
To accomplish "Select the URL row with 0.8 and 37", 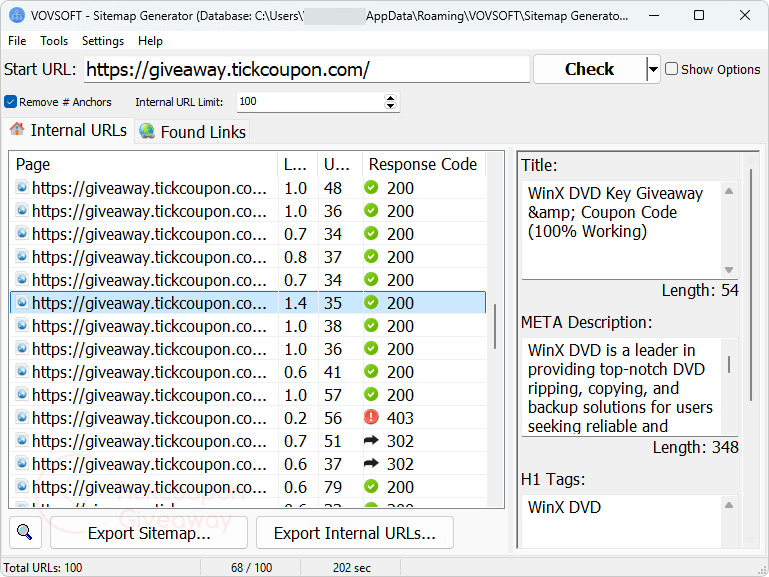I will point(248,256).
